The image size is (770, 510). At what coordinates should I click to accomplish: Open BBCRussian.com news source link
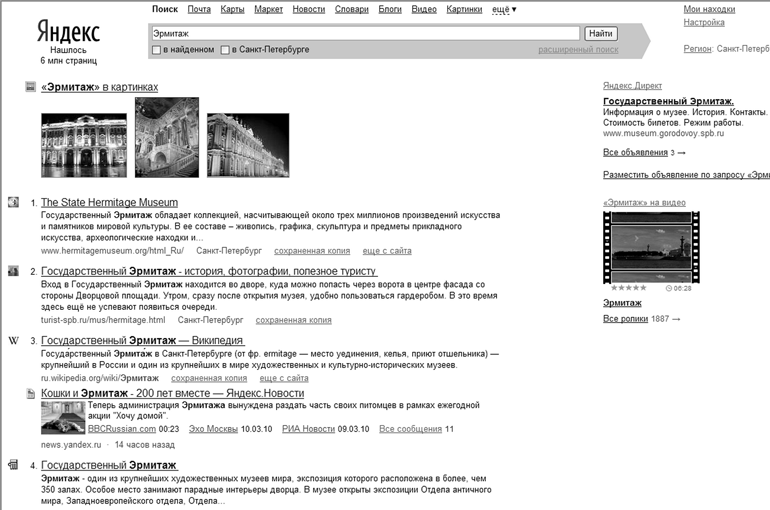[x=122, y=429]
